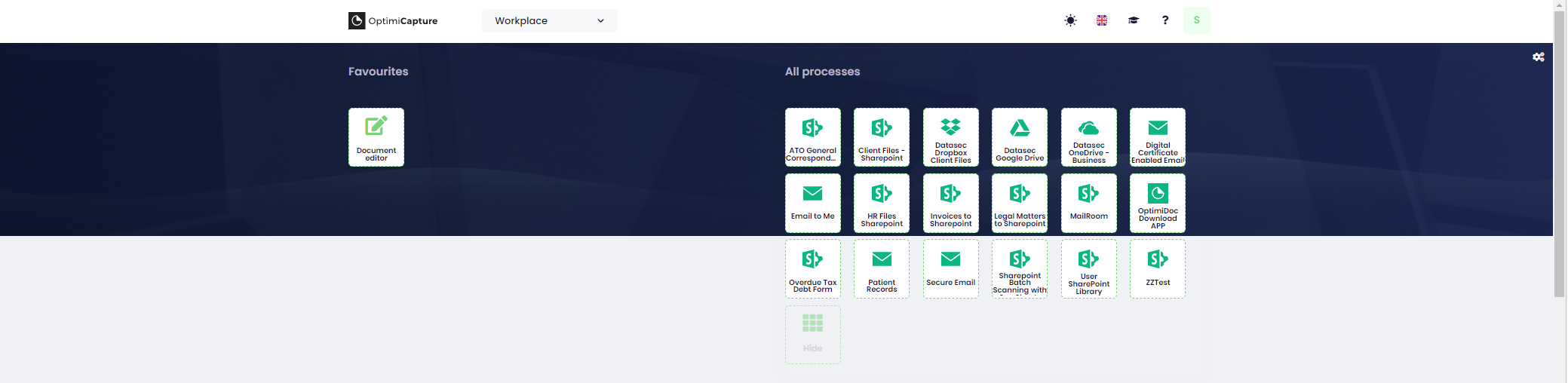This screenshot has width=1568, height=383.
Task: Launch the Overdue Tax Debt Form
Action: click(813, 269)
